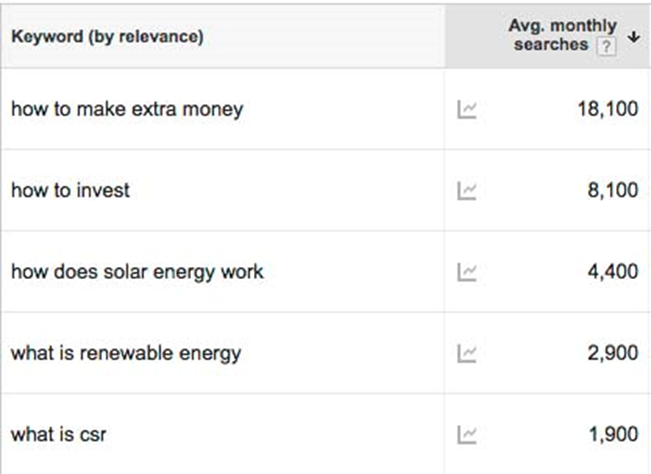Open trend chart icon for "how to invest"
The height and width of the screenshot is (474, 651).
[x=467, y=191]
